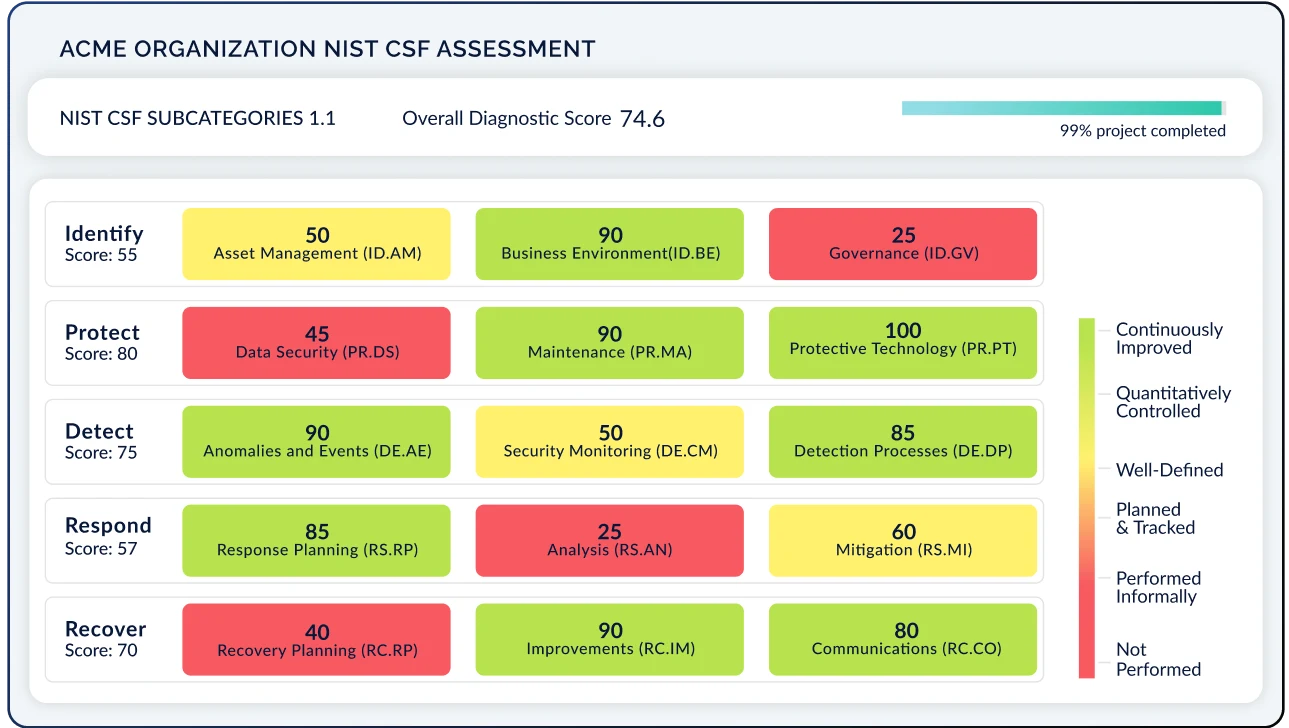Select the Analysis (RS.AN) card
The height and width of the screenshot is (728, 1289).
tap(610, 541)
